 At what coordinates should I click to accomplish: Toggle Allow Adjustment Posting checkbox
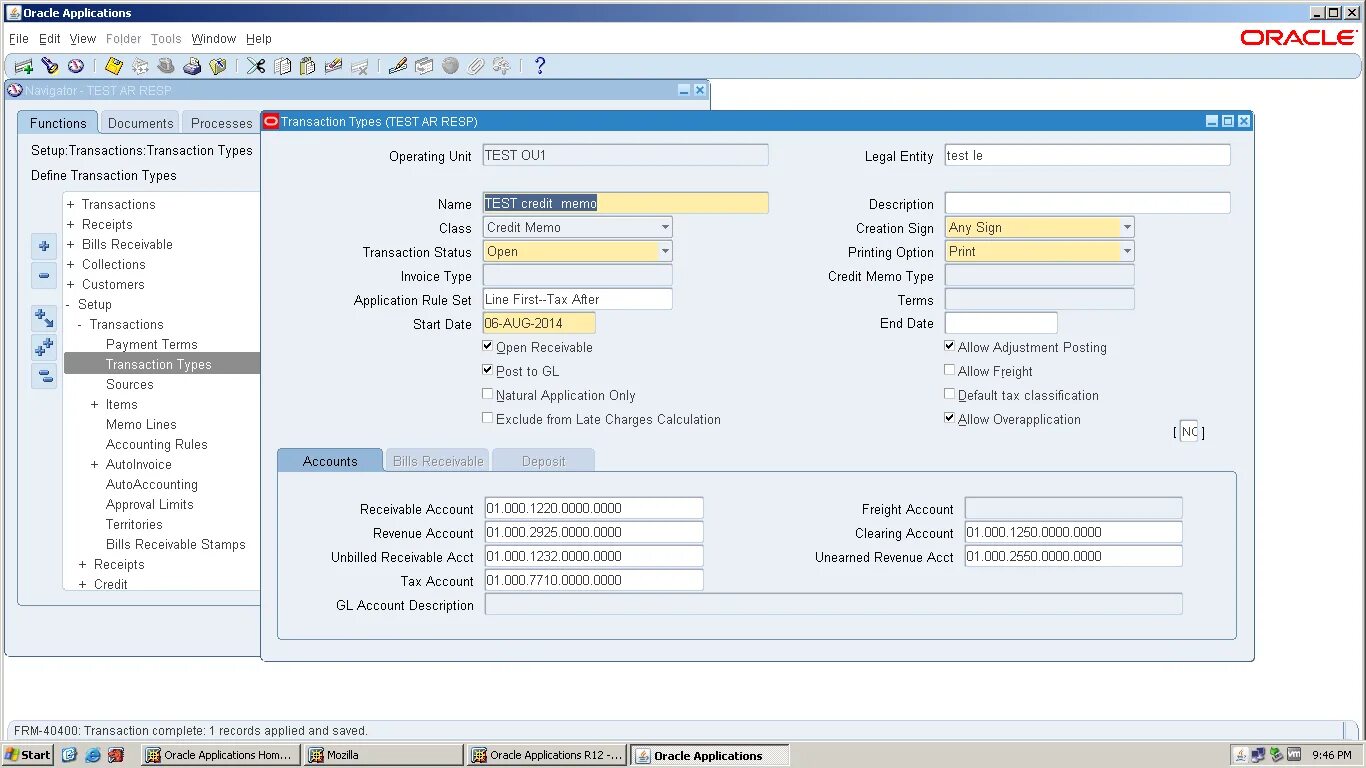[949, 346]
